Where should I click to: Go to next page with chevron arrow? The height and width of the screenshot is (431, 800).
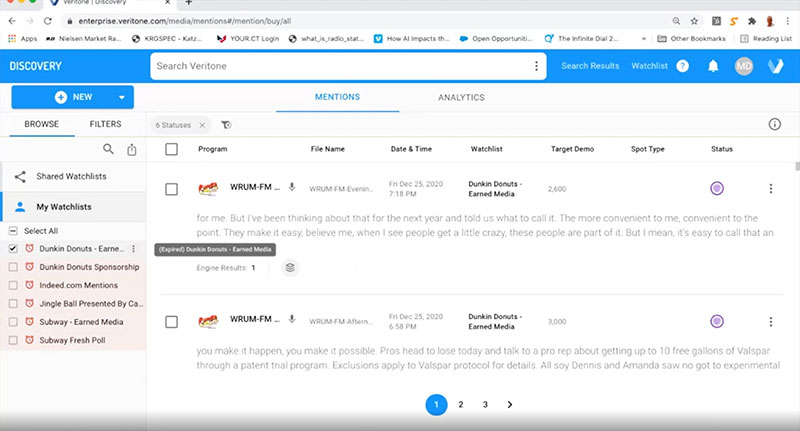click(510, 404)
